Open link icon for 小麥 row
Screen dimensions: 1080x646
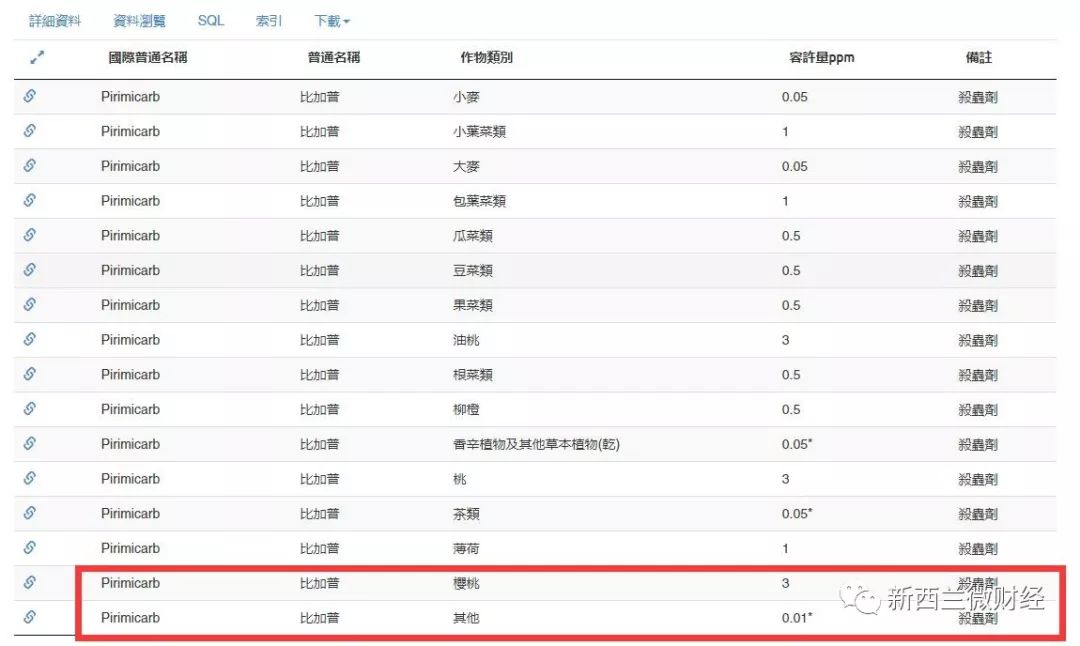30,96
